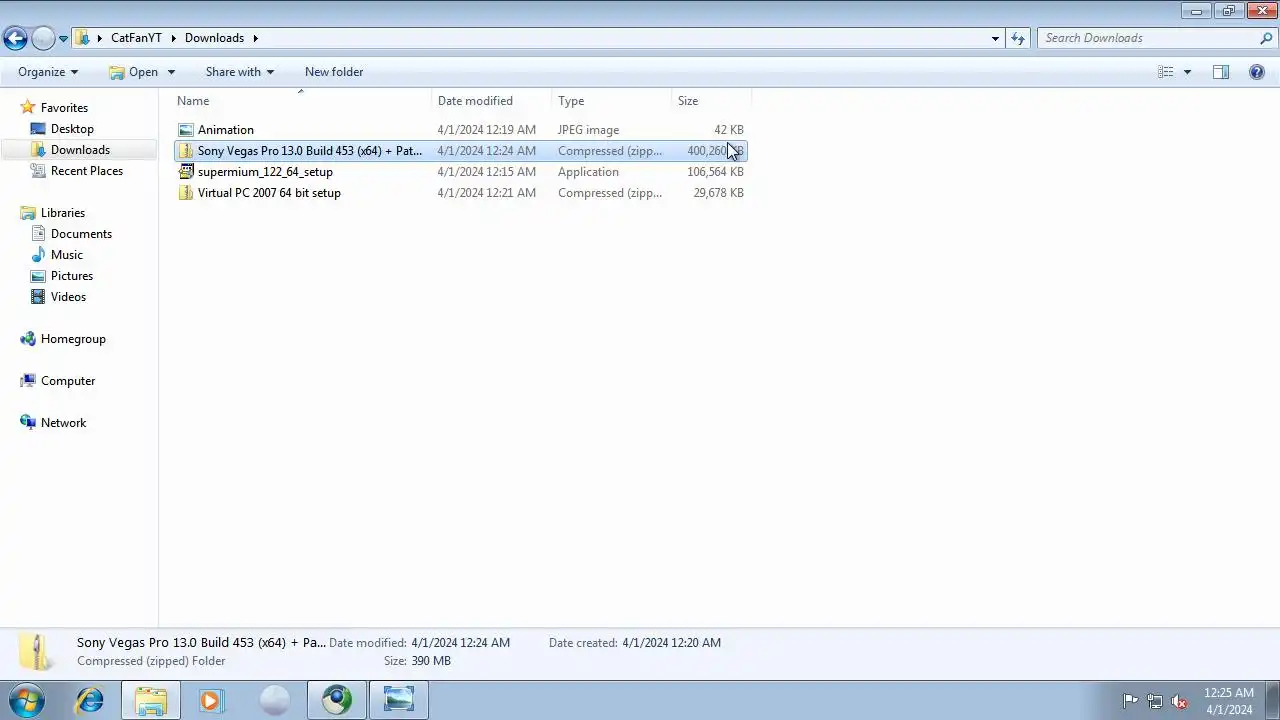Select the Animation JPEG file icon
Image resolution: width=1280 pixels, height=720 pixels.
coord(185,130)
